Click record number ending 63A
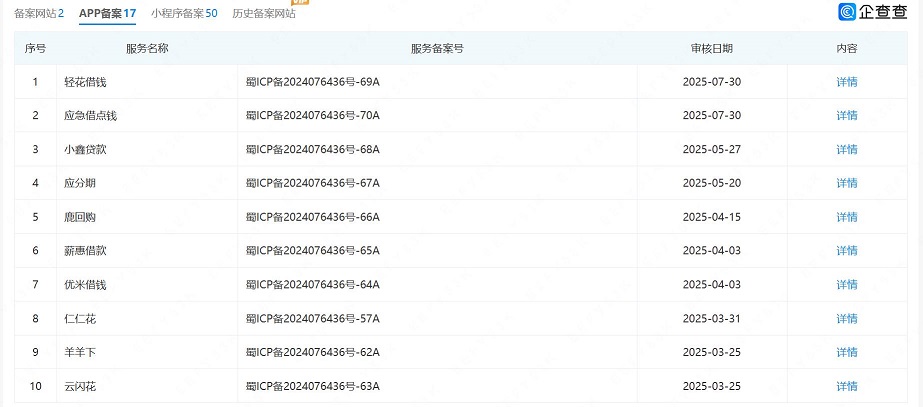 pyautogui.click(x=313, y=386)
